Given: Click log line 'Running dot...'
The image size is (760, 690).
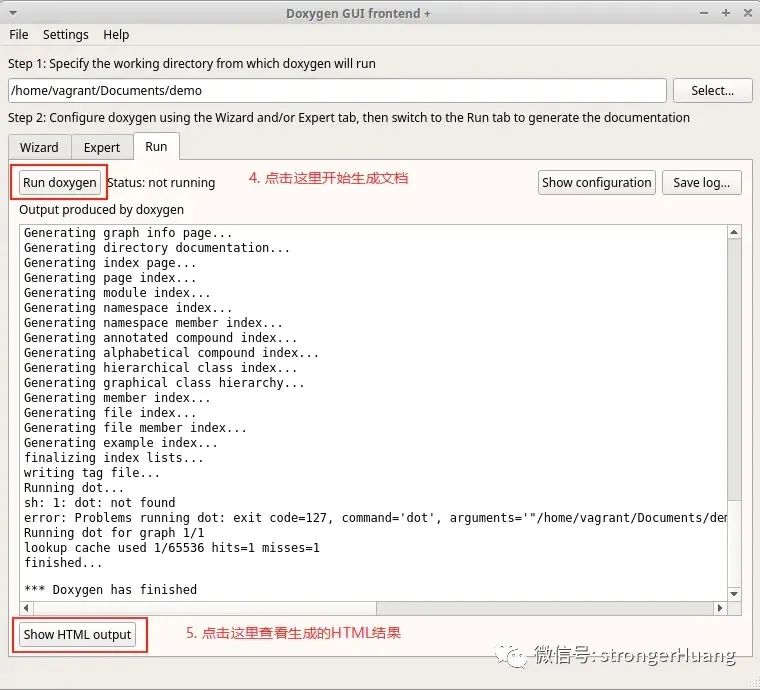Looking at the screenshot, I should [x=74, y=488].
